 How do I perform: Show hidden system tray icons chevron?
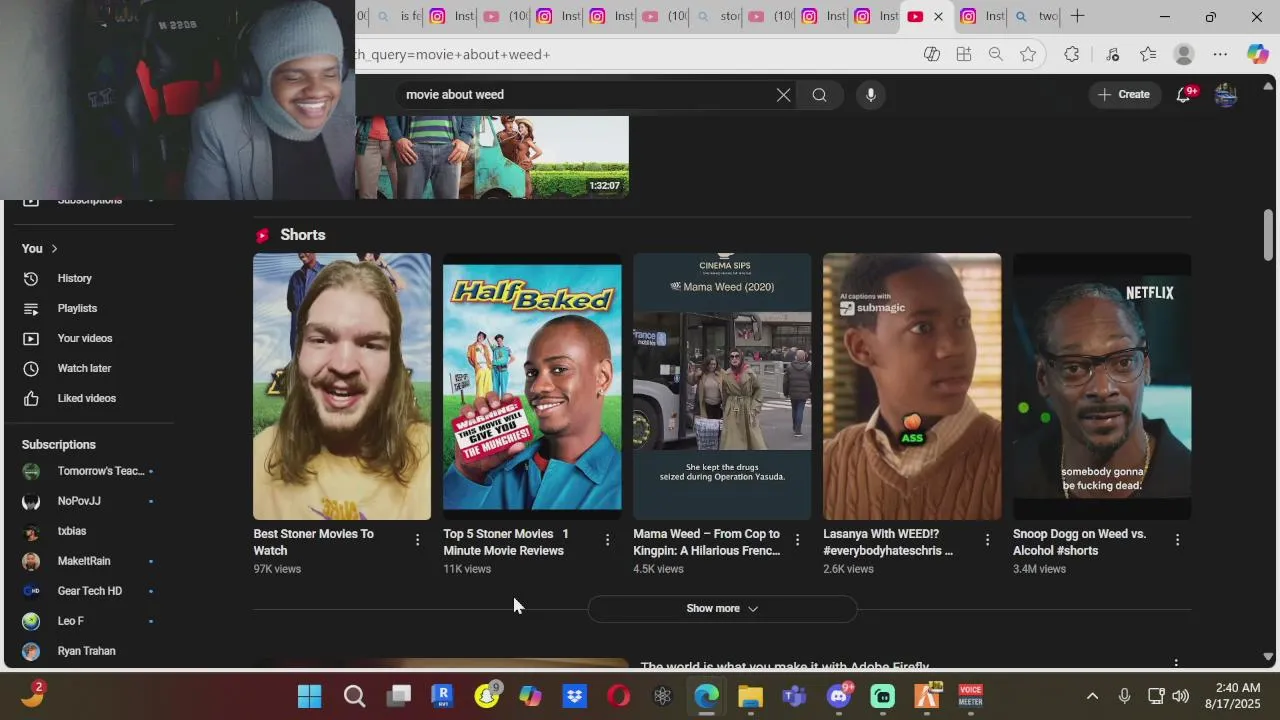click(x=1092, y=696)
